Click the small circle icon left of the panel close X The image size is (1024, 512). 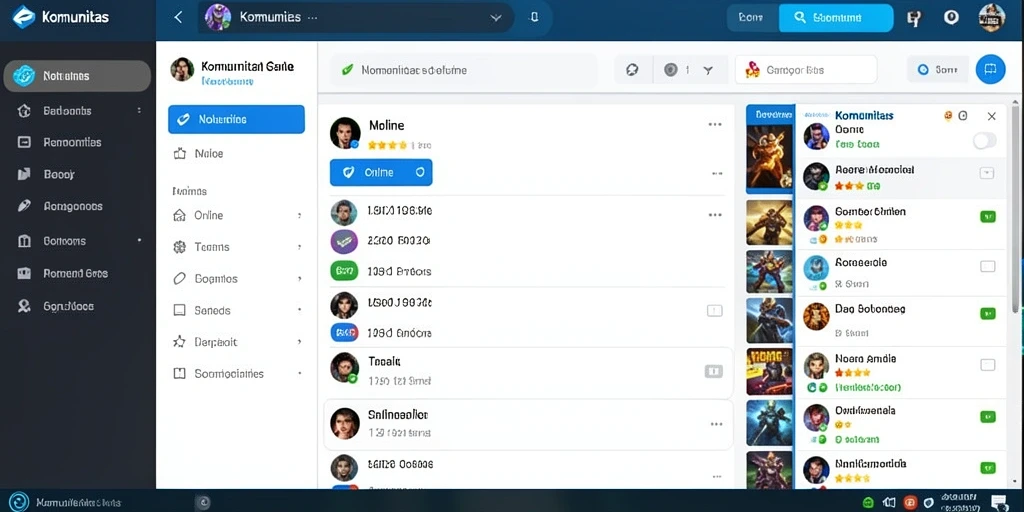coord(963,116)
